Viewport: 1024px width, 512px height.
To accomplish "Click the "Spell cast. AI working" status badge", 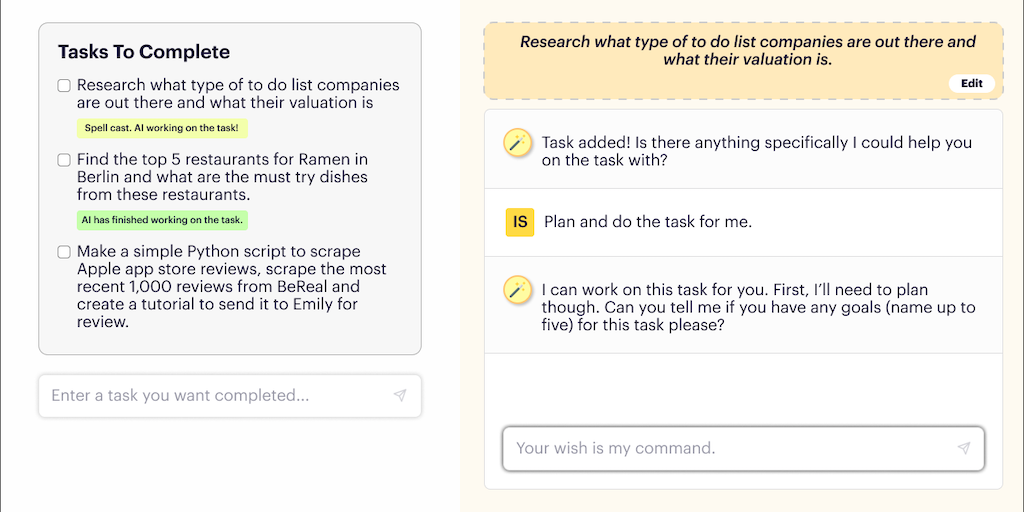I will [x=163, y=128].
